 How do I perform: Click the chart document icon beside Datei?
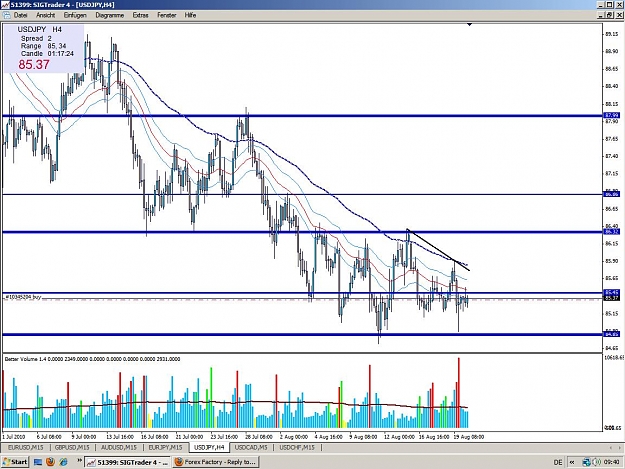6,15
